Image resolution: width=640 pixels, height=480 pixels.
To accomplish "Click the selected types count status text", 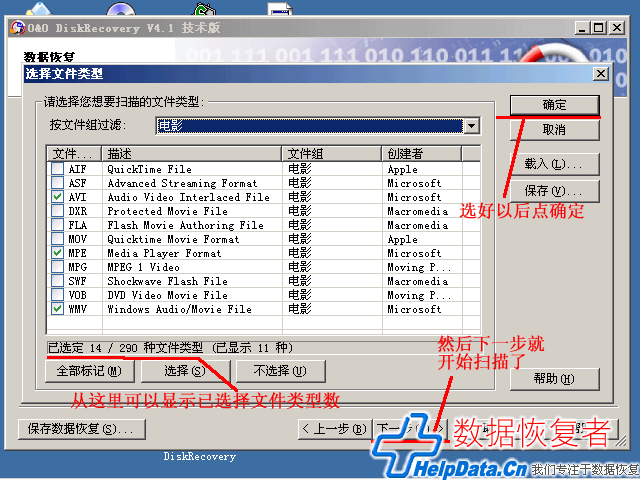I will (170, 348).
